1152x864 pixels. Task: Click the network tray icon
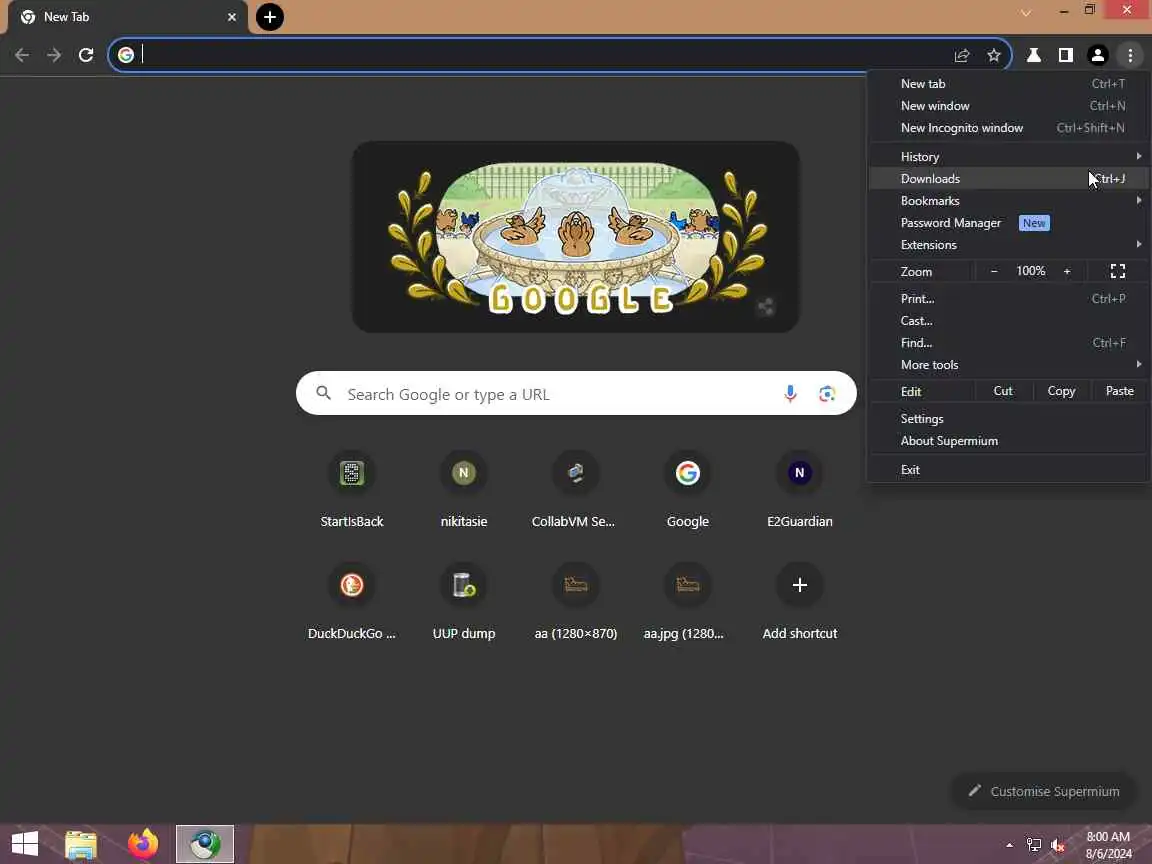tap(1034, 845)
